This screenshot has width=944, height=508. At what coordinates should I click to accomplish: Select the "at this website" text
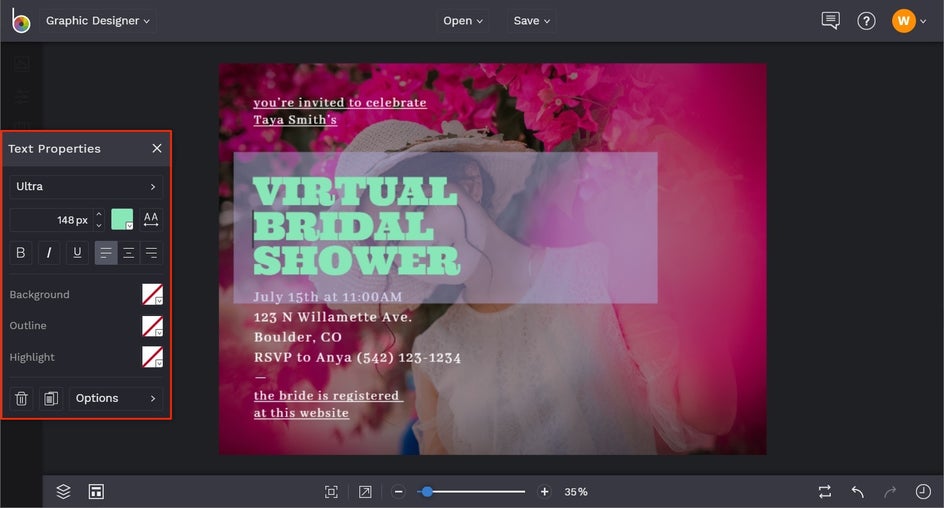(x=301, y=413)
